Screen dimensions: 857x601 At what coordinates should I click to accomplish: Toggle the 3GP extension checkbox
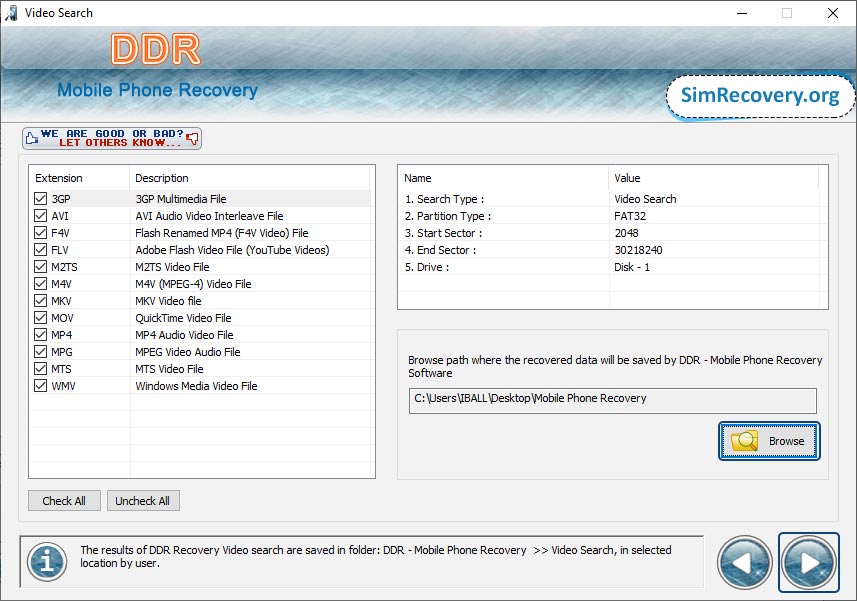tap(40, 198)
